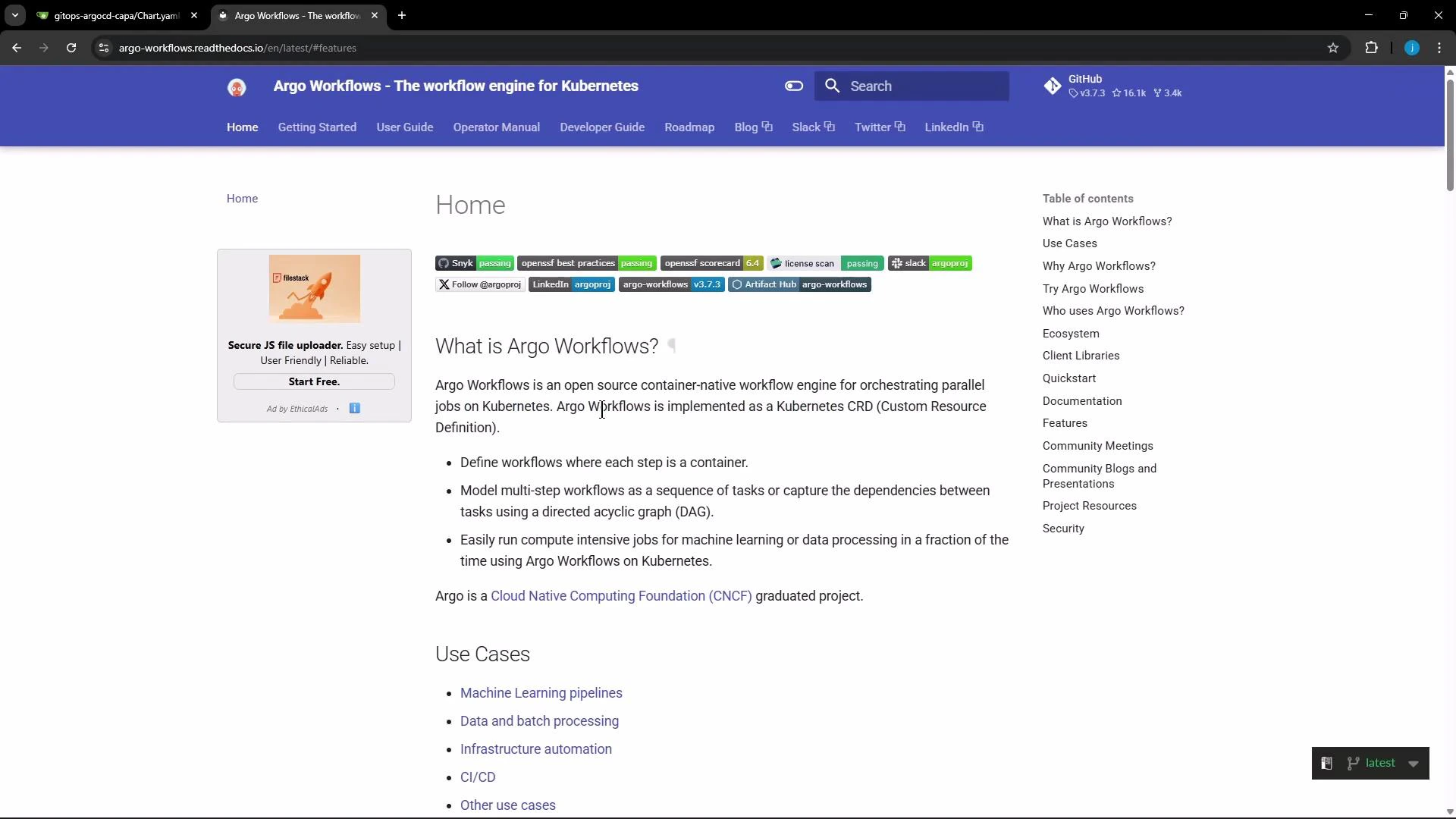Reload the page with refresh icon
The height and width of the screenshot is (819, 1456).
pyautogui.click(x=71, y=48)
